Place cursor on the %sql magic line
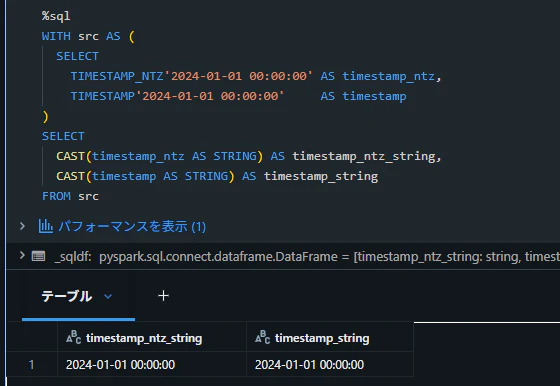560x386 pixels. tap(56, 16)
